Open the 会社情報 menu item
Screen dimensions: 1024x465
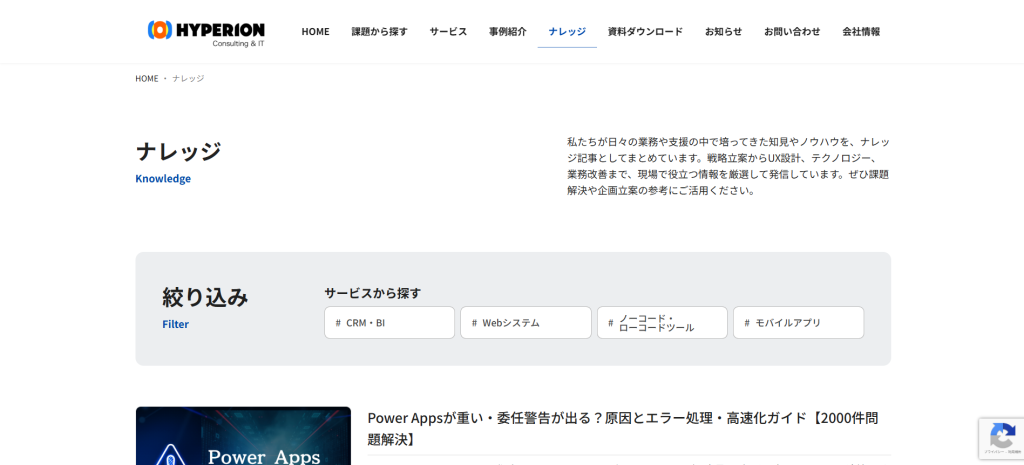pos(861,31)
